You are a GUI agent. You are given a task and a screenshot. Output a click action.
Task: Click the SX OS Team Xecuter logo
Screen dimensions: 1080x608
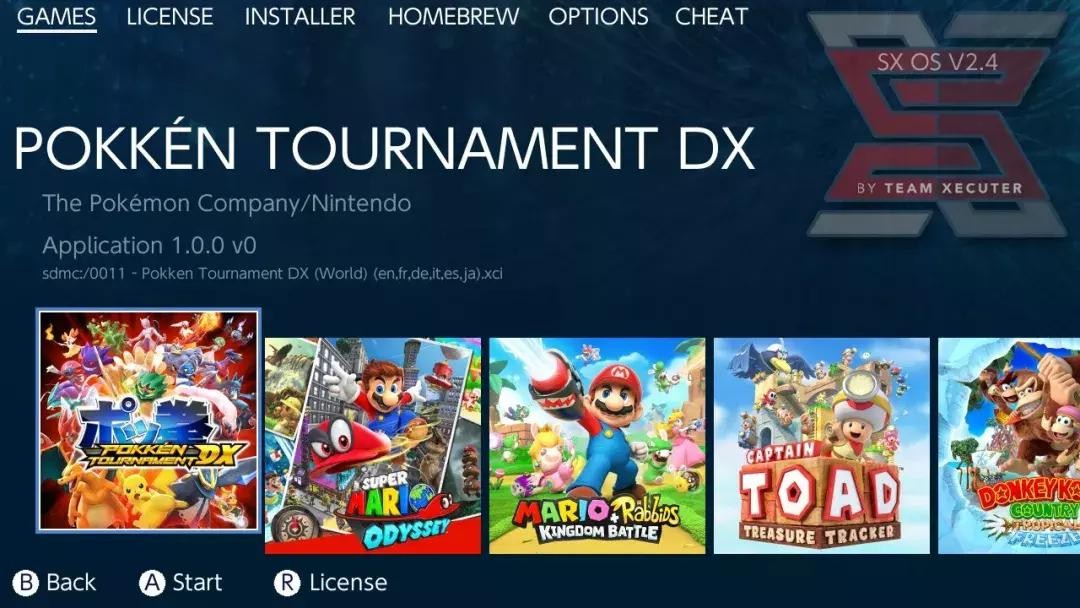click(x=937, y=124)
